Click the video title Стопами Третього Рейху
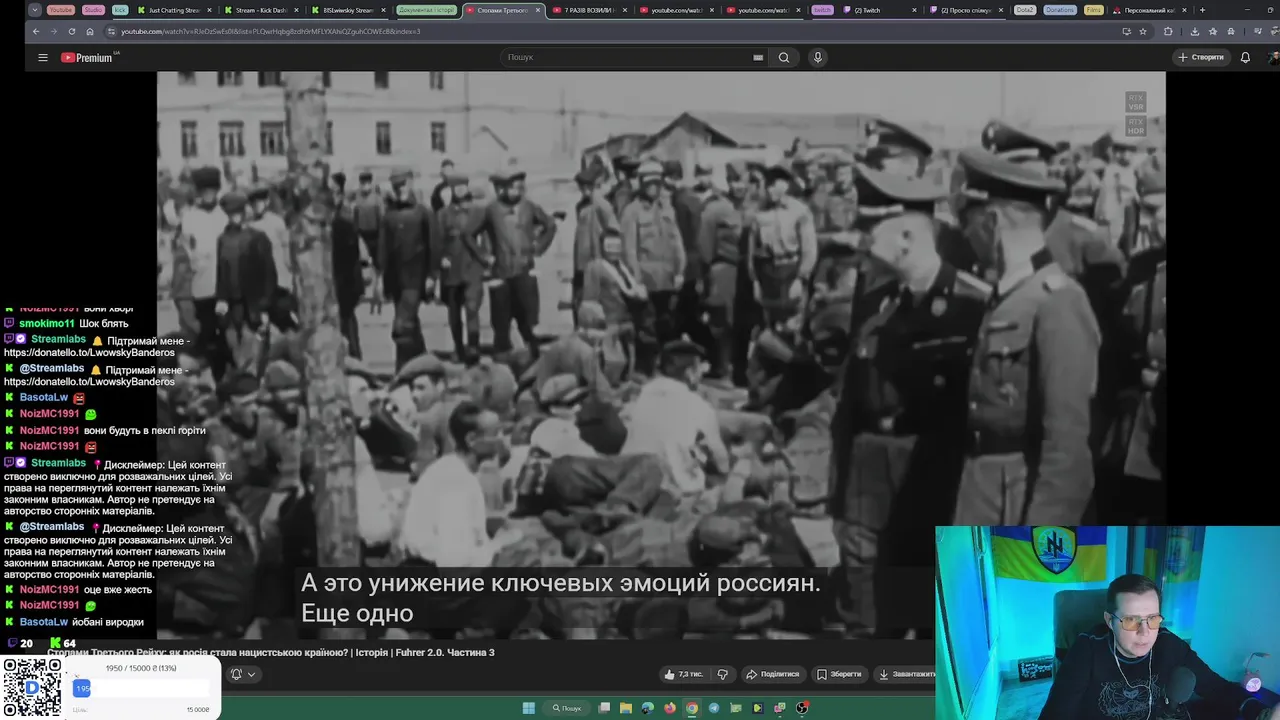This screenshot has width=1280, height=720. pos(270,653)
